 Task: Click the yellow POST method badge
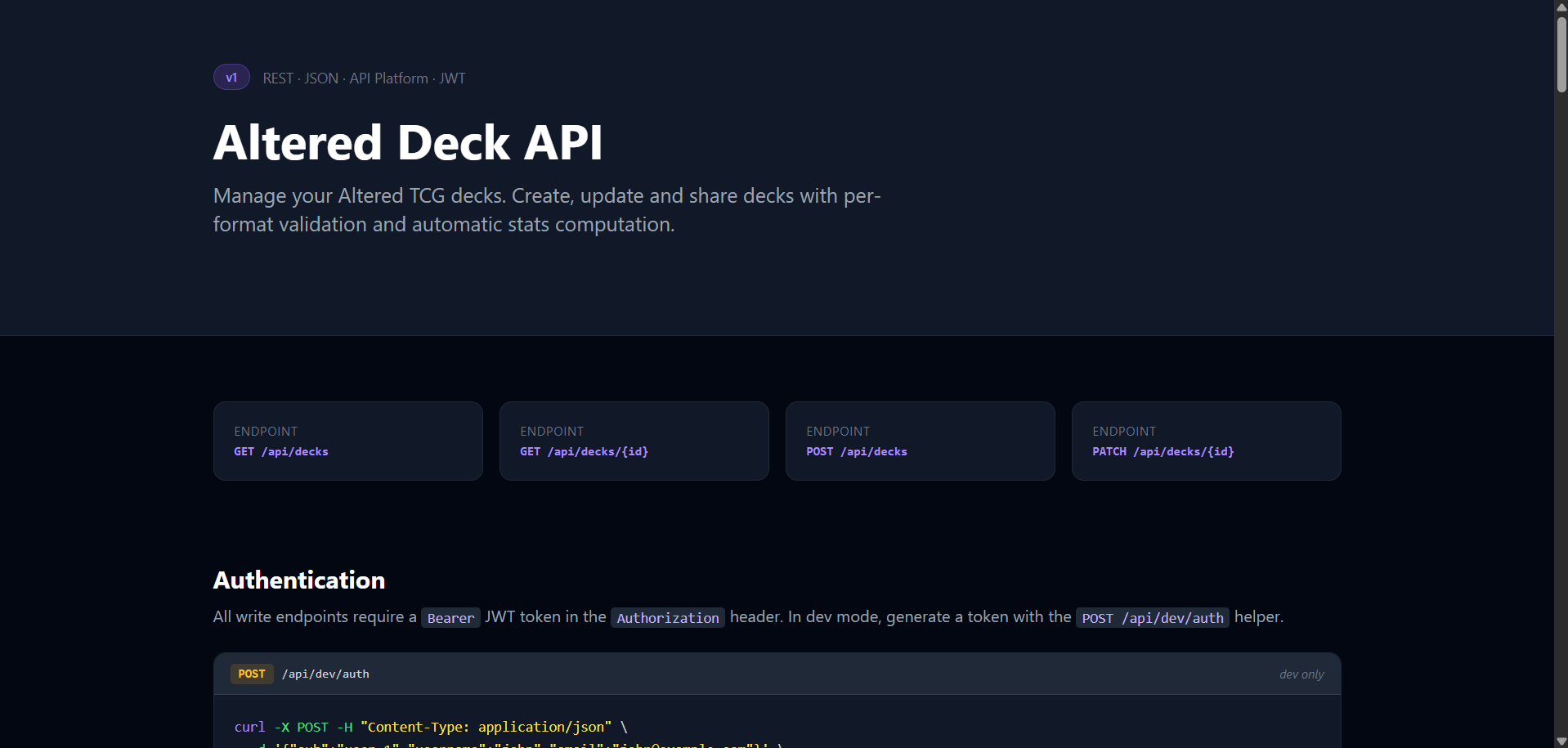click(x=252, y=674)
